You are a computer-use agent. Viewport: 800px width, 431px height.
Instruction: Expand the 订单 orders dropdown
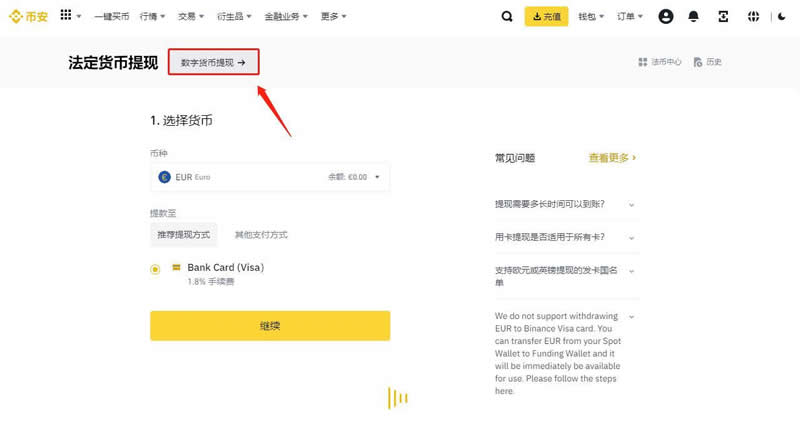coord(630,16)
